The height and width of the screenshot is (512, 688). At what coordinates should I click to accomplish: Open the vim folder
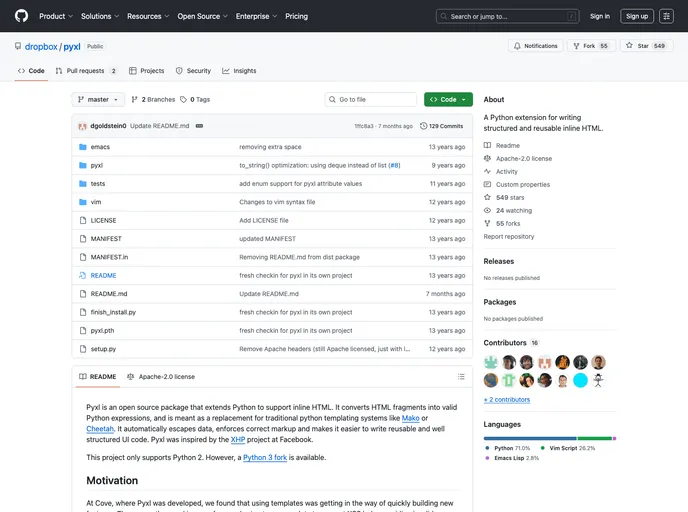point(96,202)
